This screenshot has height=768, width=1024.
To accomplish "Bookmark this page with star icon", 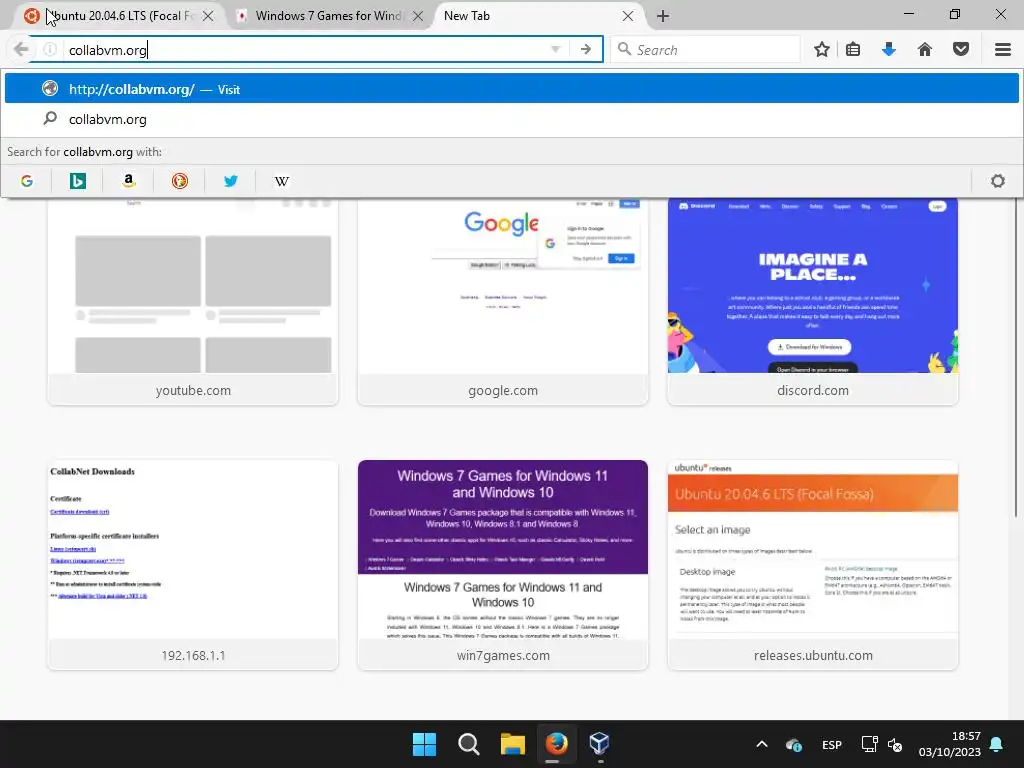I will pos(822,49).
